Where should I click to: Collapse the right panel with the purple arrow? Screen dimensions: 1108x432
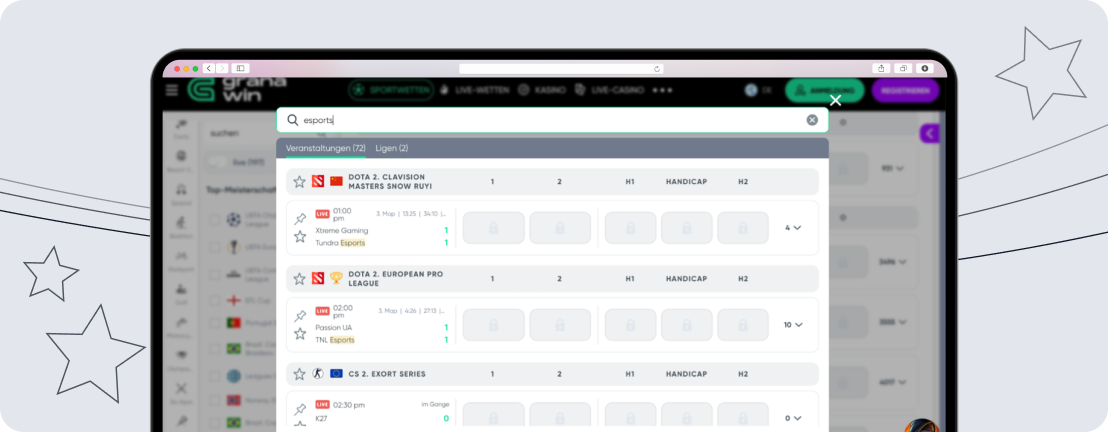pyautogui.click(x=930, y=134)
